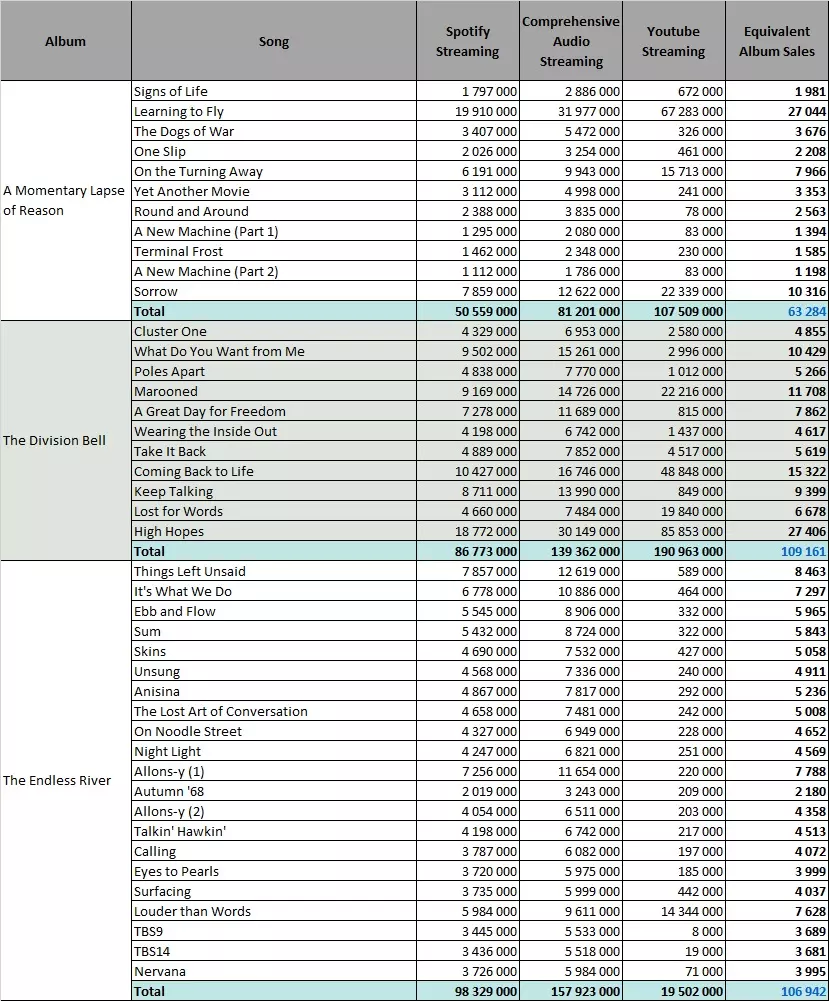Select Poles Apart song cell

pyautogui.click(x=274, y=372)
